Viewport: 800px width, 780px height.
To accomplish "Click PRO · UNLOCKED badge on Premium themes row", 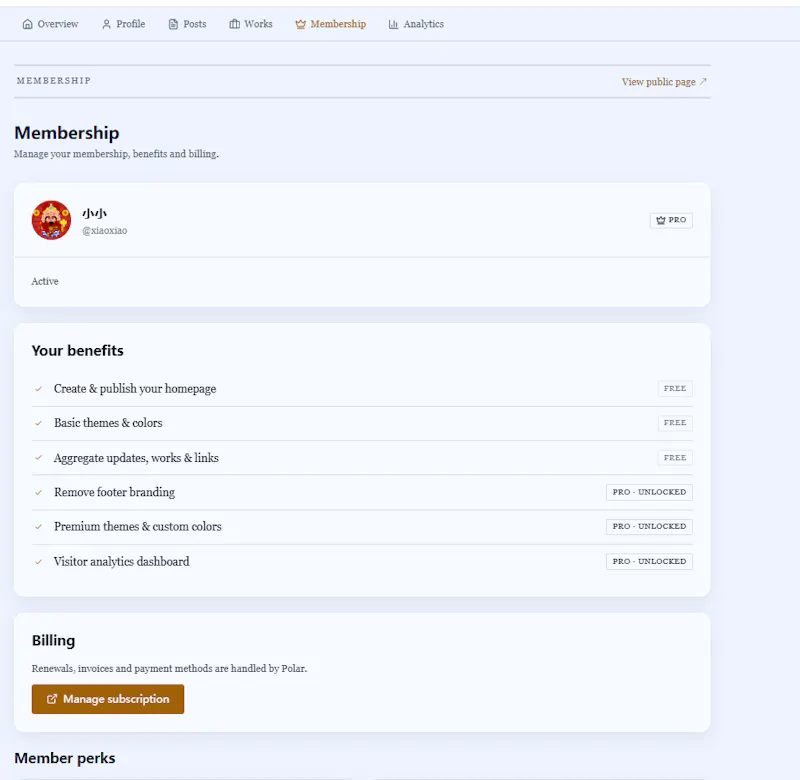I will click(649, 526).
